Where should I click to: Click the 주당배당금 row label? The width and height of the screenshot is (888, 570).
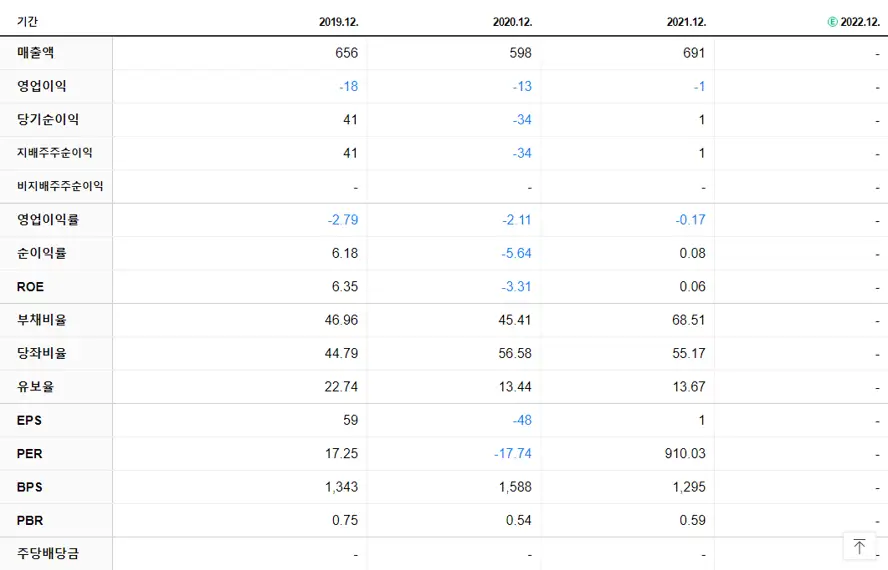point(48,554)
